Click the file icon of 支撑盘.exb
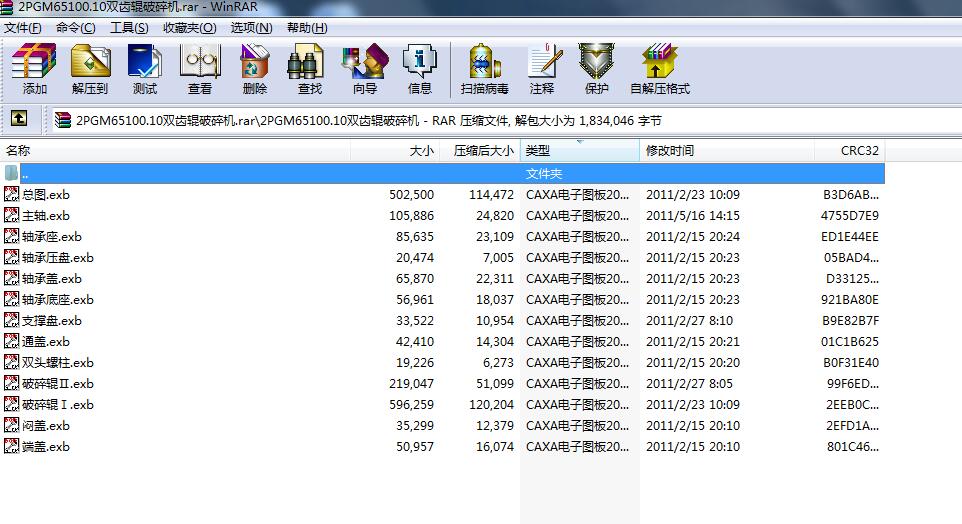962x524 pixels. (11, 320)
